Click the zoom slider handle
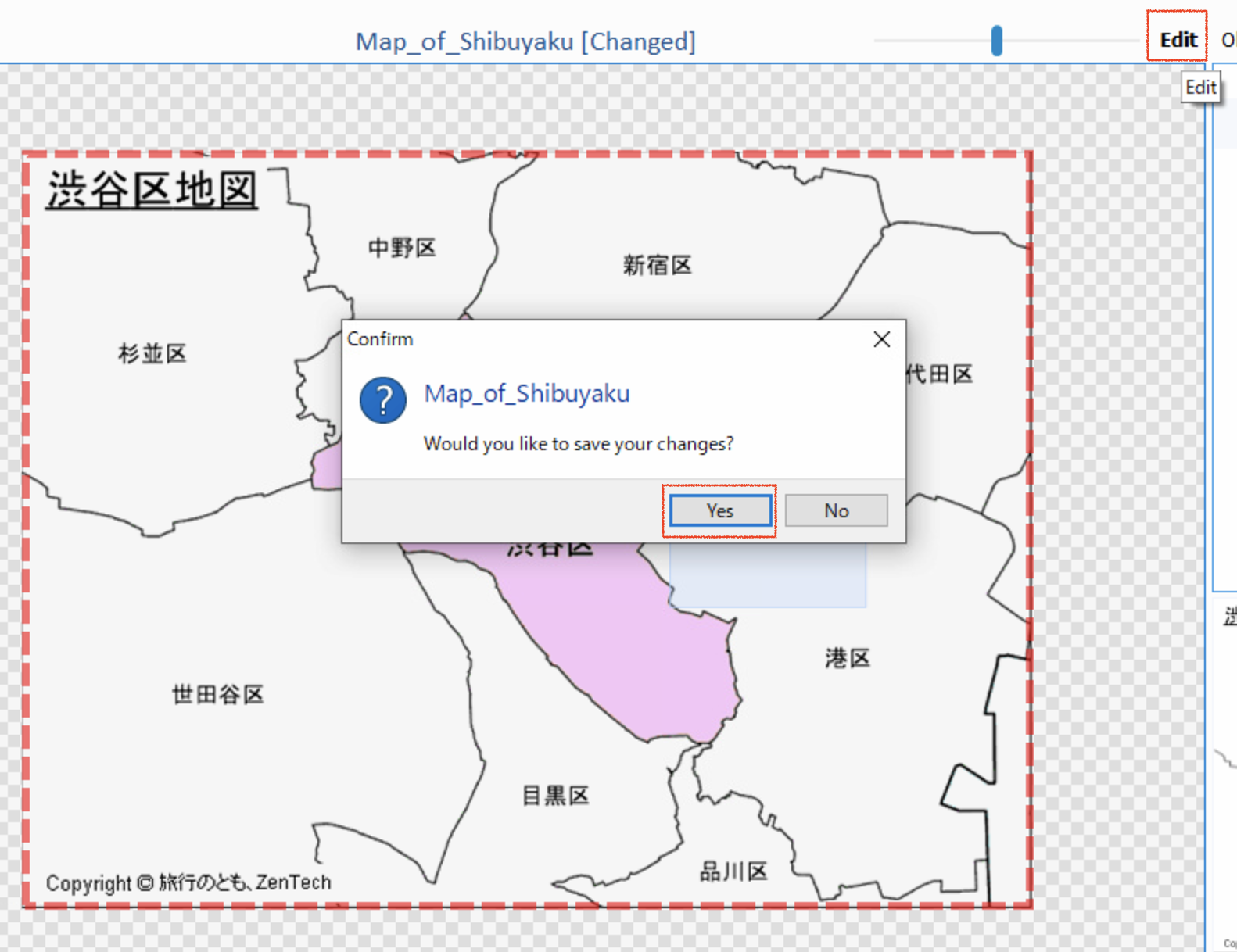Image resolution: width=1237 pixels, height=952 pixels. 996,41
